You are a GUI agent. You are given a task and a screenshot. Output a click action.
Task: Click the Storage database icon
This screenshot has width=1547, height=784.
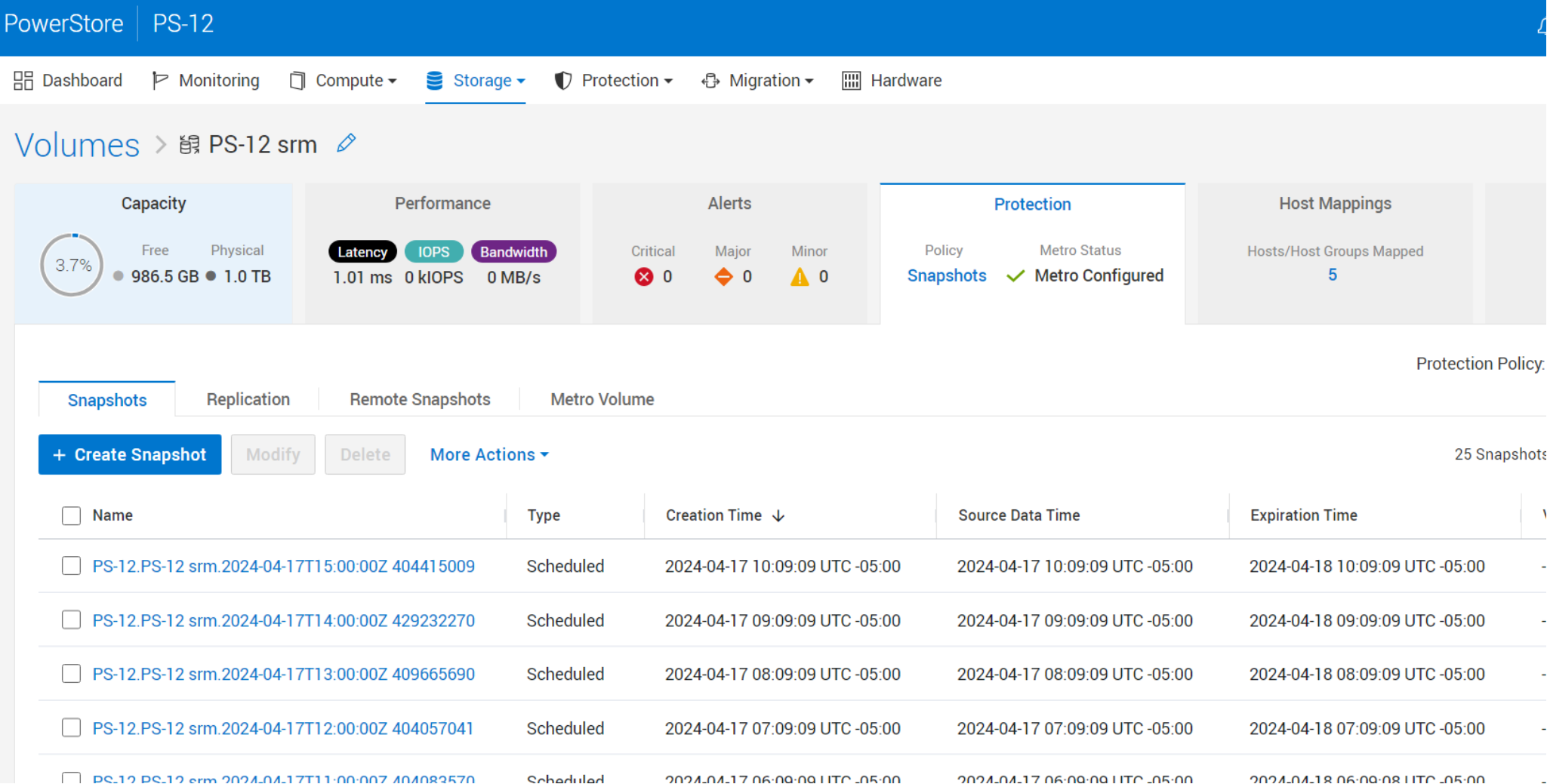click(x=434, y=81)
